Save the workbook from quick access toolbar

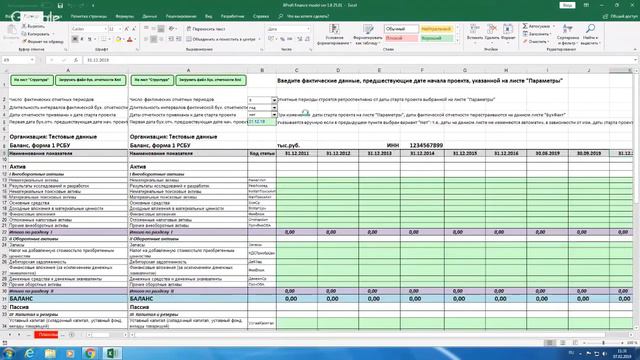coord(60,6)
